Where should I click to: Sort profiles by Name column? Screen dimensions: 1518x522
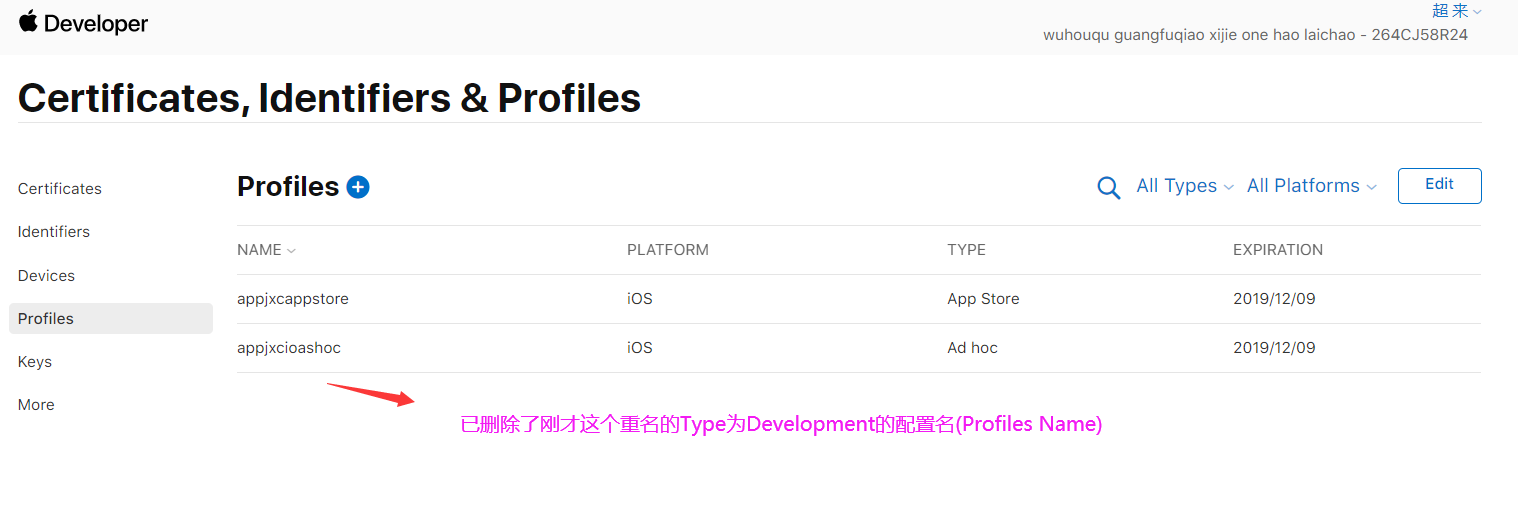pos(266,250)
